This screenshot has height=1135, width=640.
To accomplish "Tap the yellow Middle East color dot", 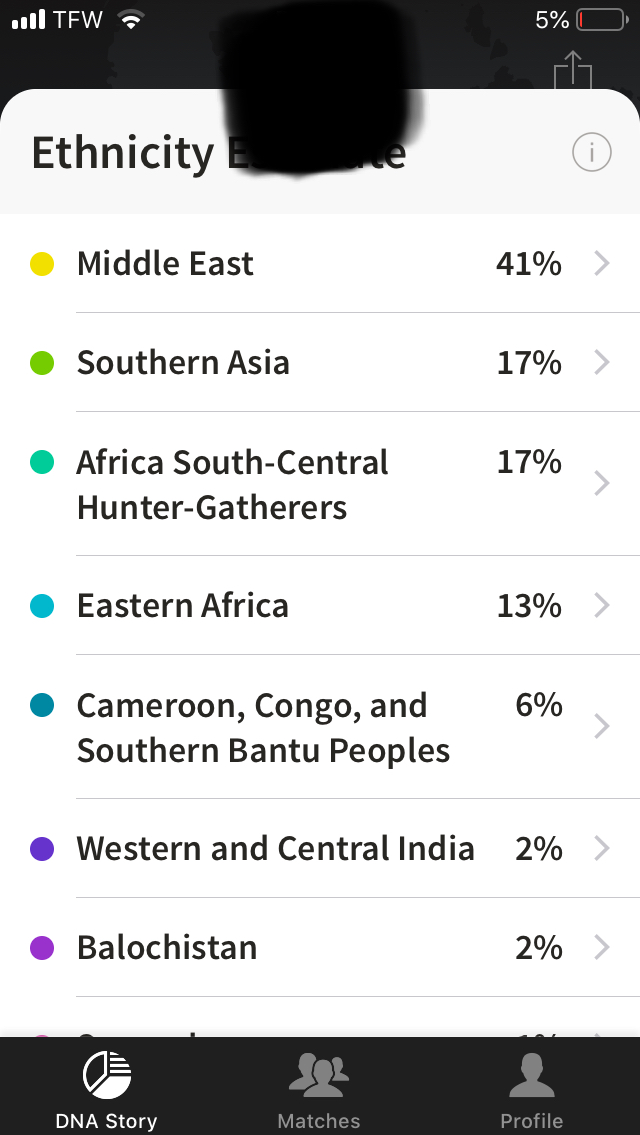I will pyautogui.click(x=42, y=263).
